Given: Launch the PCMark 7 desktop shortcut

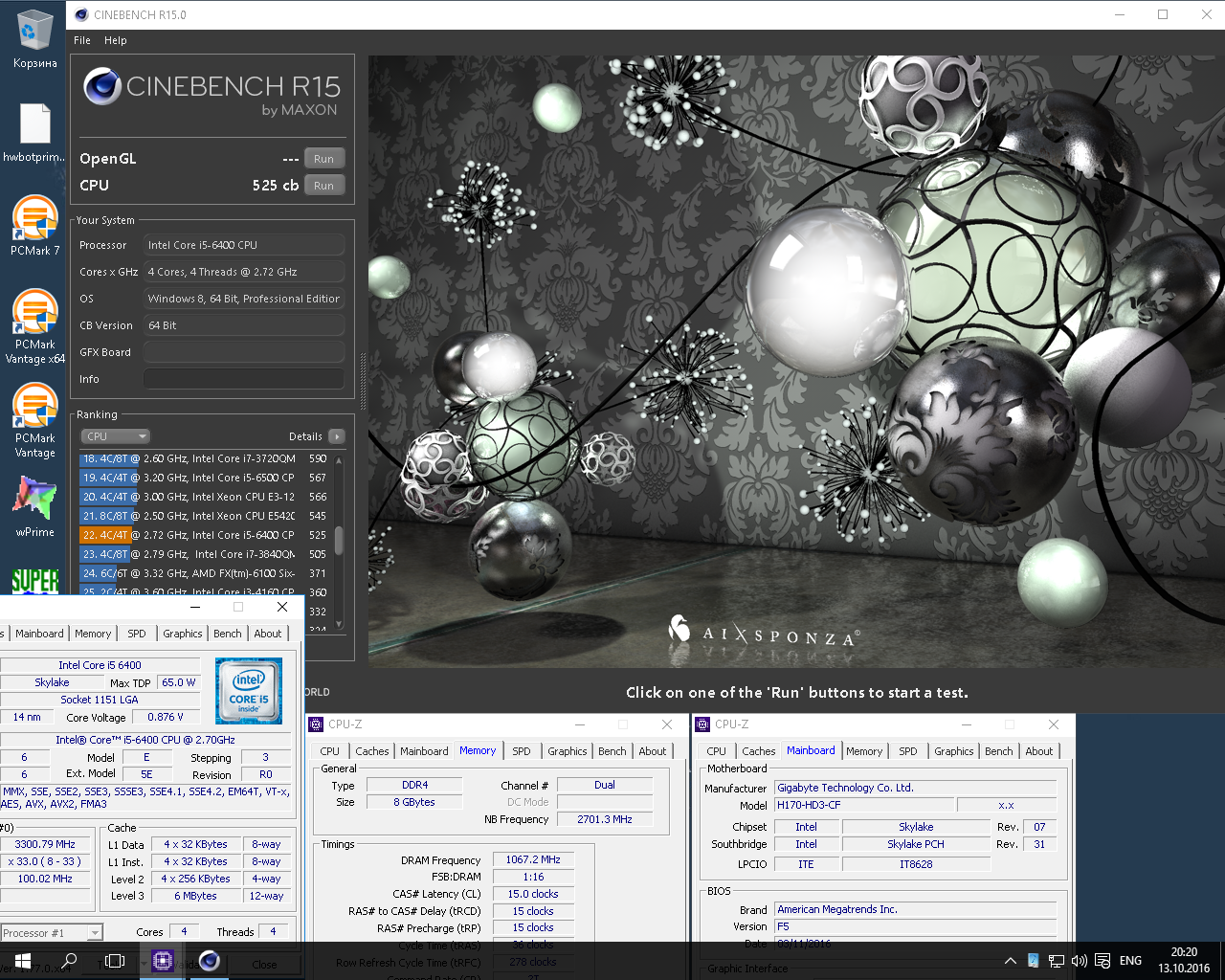Looking at the screenshot, I should click(x=34, y=226).
